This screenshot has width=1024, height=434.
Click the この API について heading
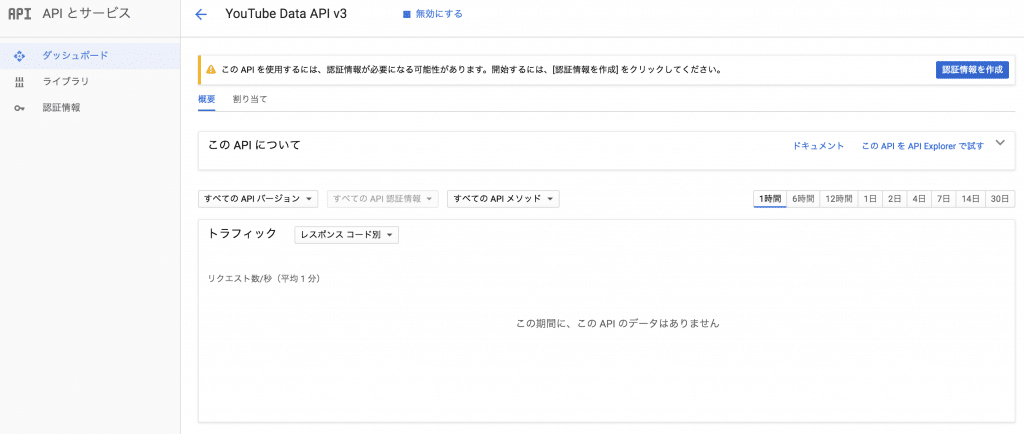pos(254,145)
